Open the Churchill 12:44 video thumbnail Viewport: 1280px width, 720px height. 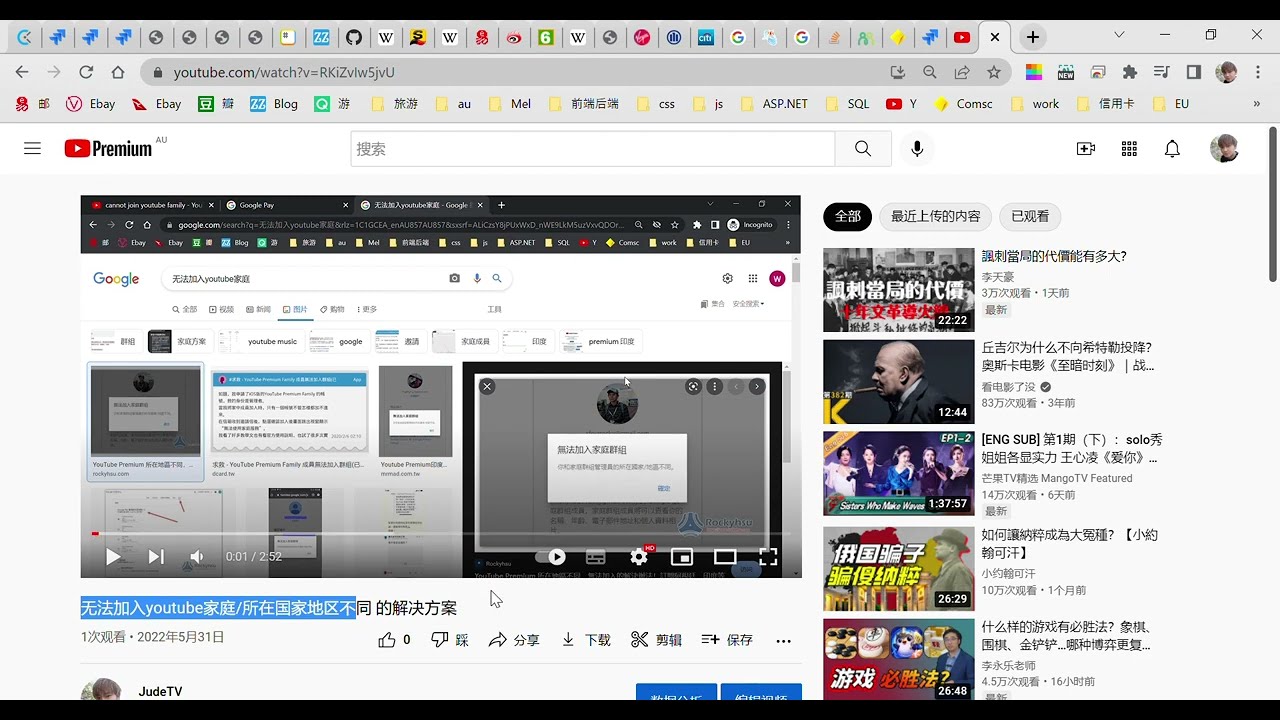[898, 382]
